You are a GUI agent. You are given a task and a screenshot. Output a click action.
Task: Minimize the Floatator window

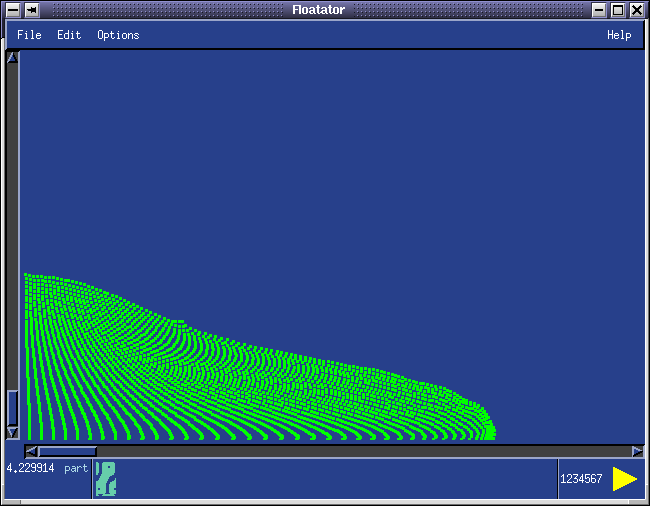[599, 10]
